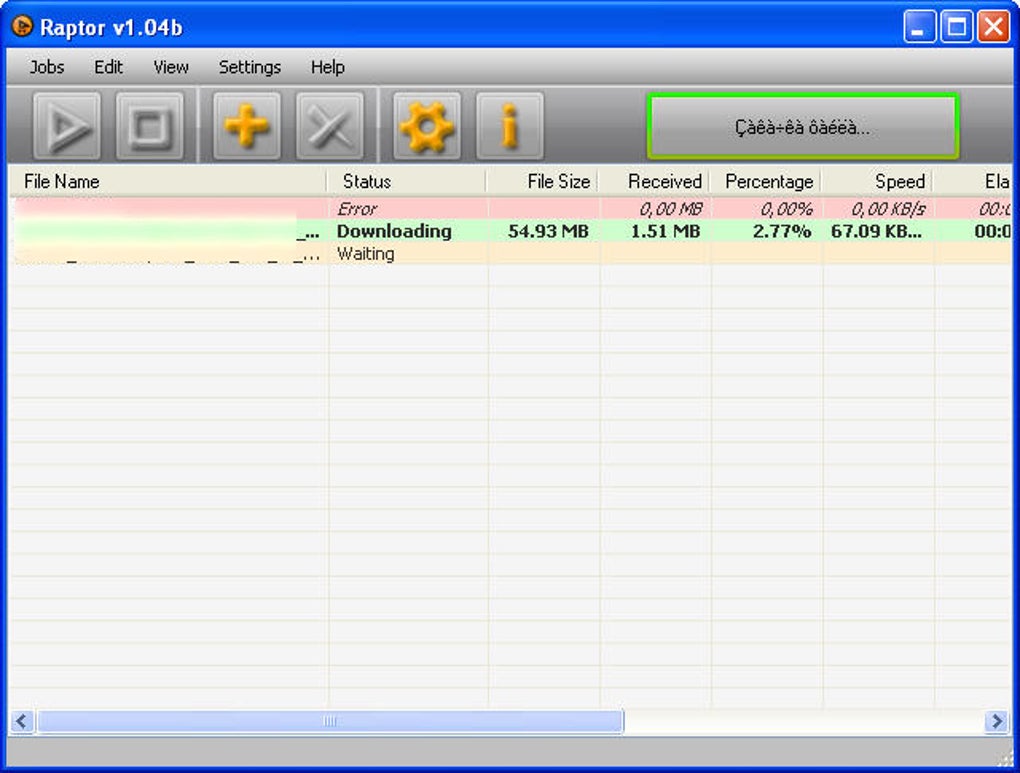Open the View menu
This screenshot has width=1020, height=773.
point(171,67)
